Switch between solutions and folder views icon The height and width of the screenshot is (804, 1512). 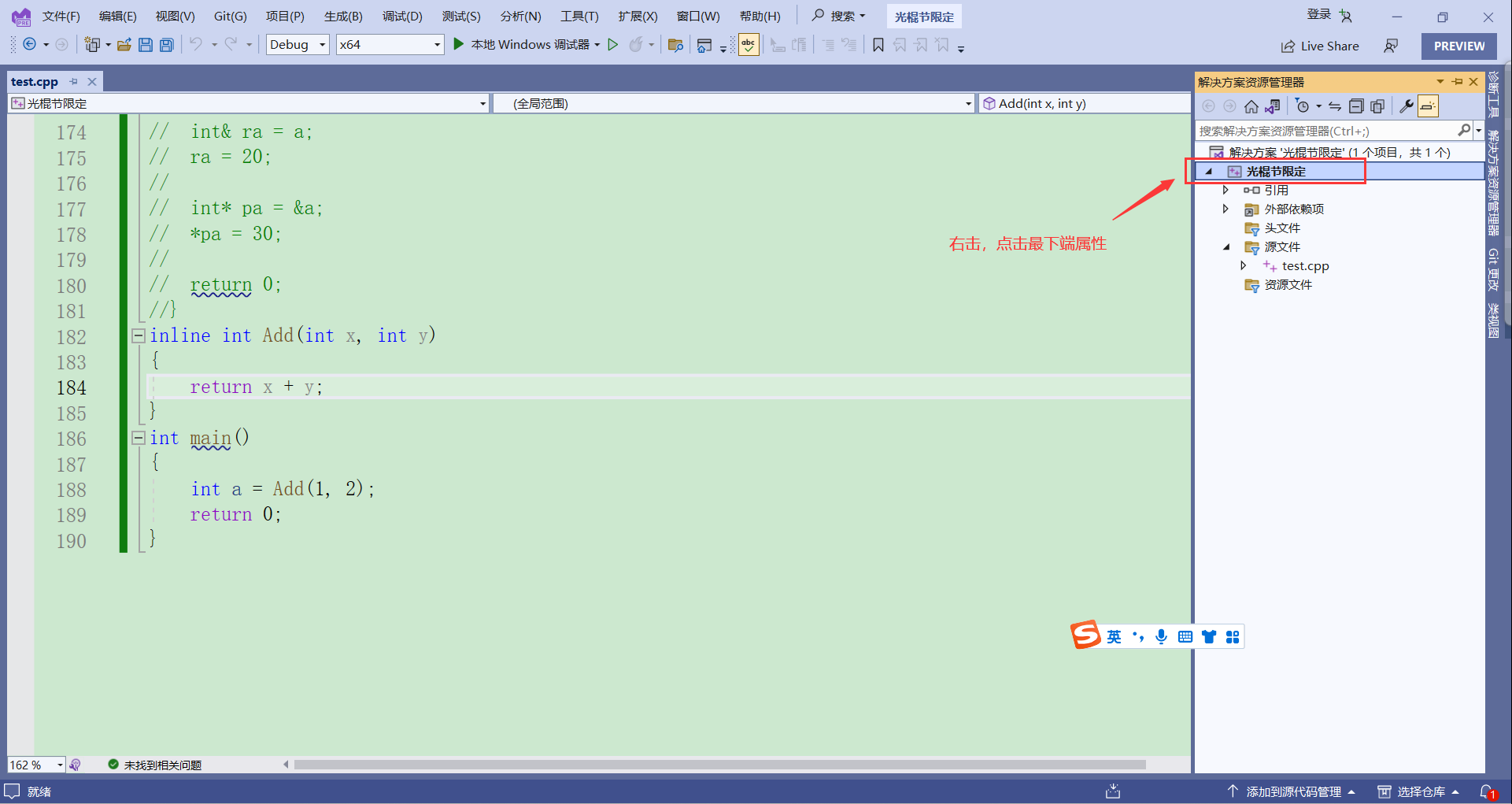tap(1272, 106)
